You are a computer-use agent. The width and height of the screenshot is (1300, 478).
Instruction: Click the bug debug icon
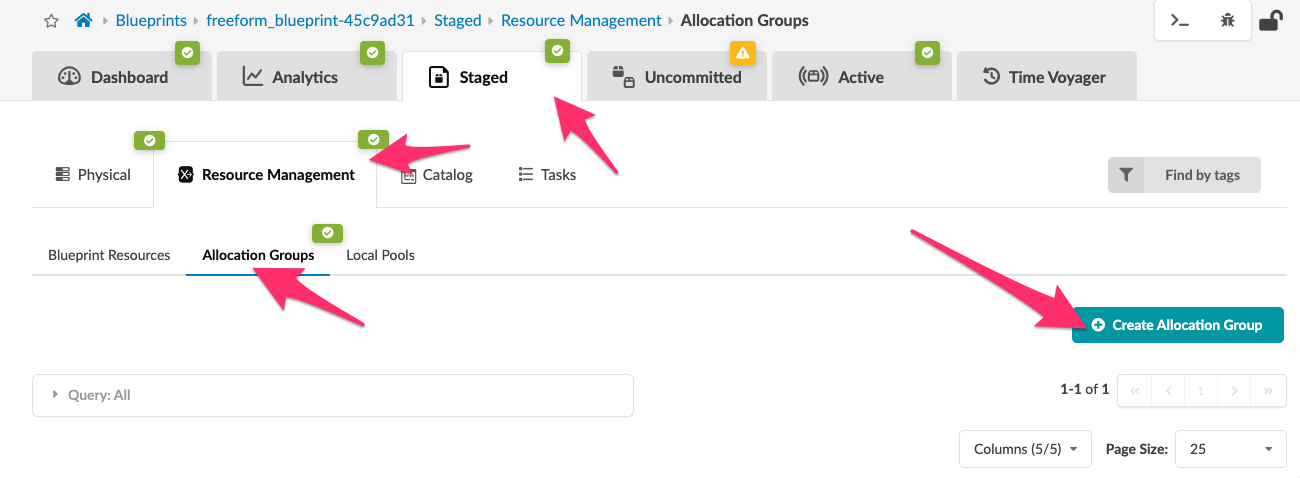click(x=1227, y=20)
